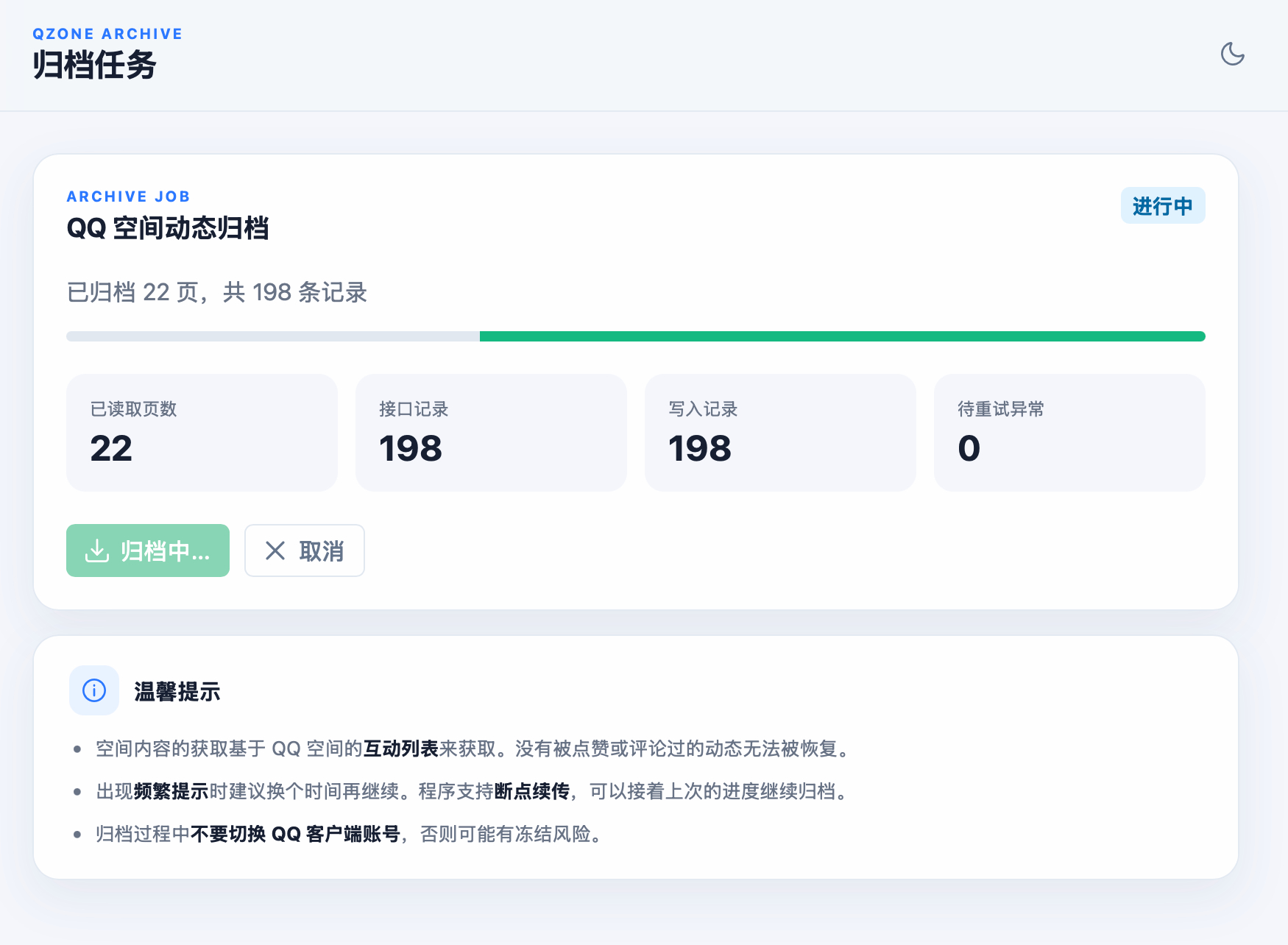
Task: Click the text 已归档 22 页，共 198 条记录
Action: click(x=216, y=292)
